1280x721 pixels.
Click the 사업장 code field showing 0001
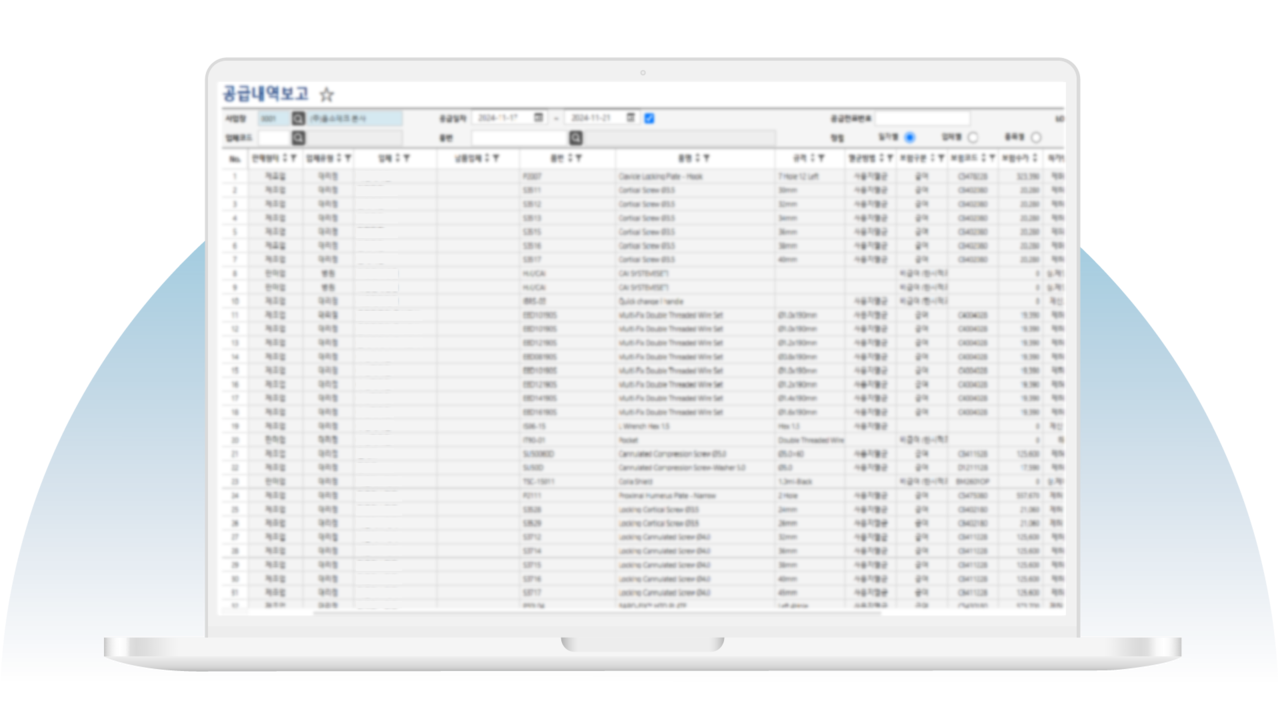pyautogui.click(x=274, y=118)
